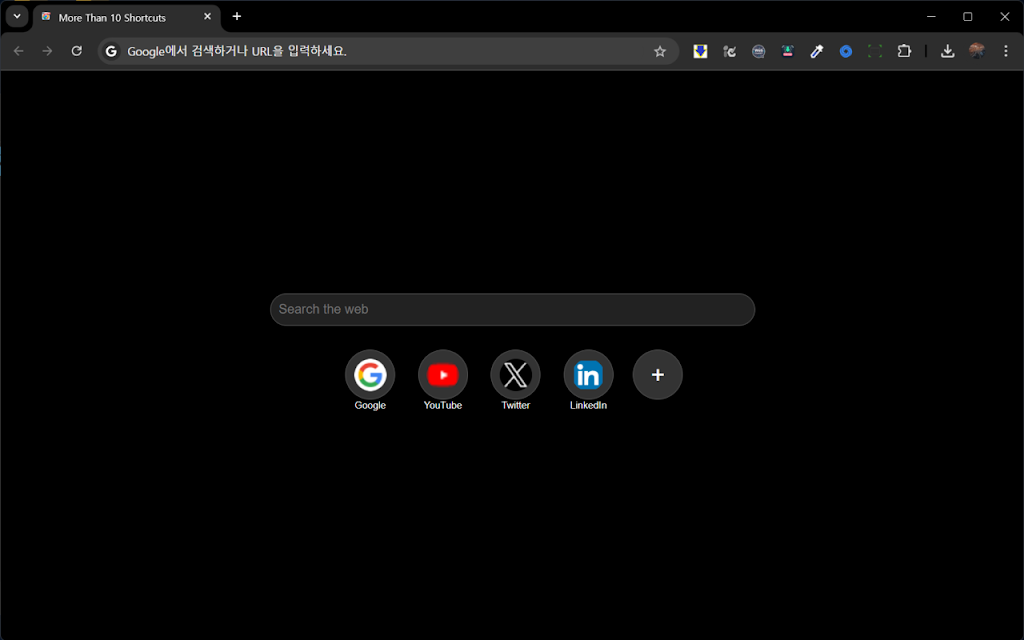Add a new shortcut with the plus tile
This screenshot has height=640, width=1024.
pyautogui.click(x=658, y=375)
